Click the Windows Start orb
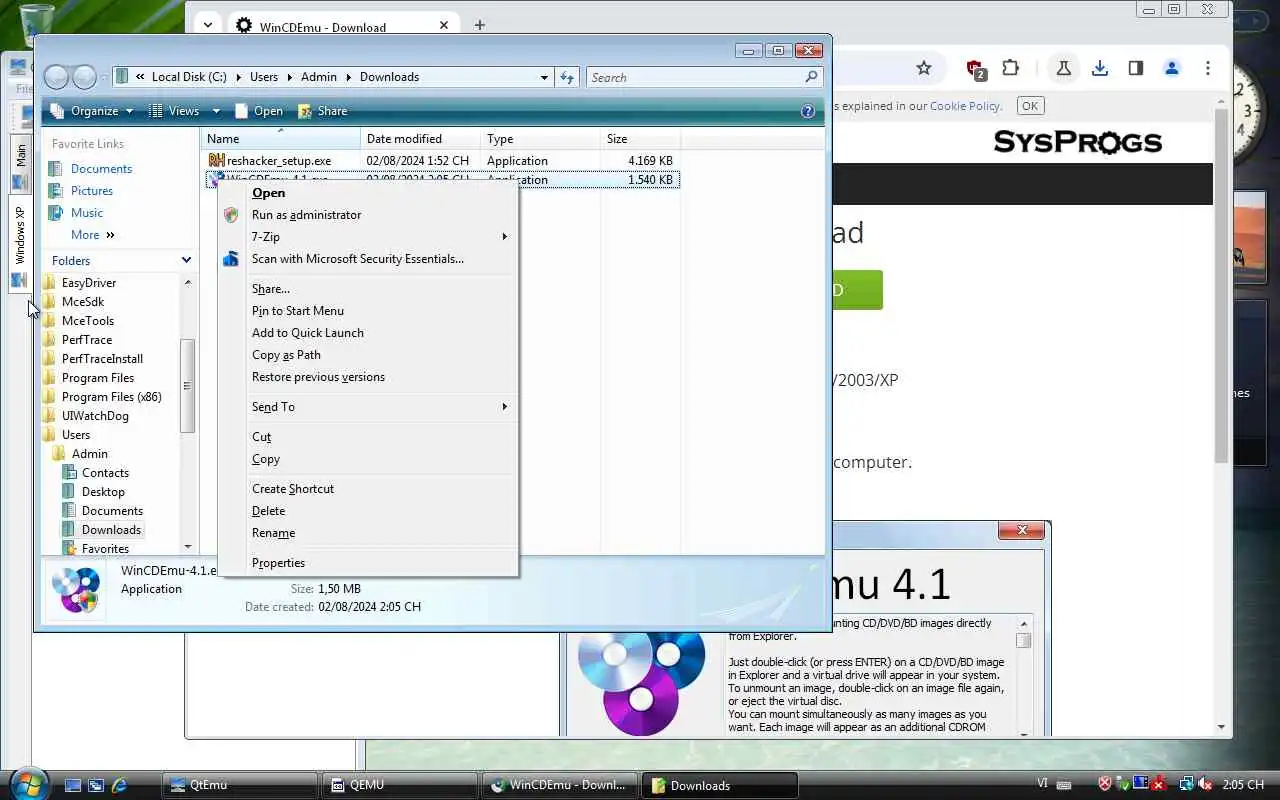The image size is (1280, 800). click(x=27, y=783)
